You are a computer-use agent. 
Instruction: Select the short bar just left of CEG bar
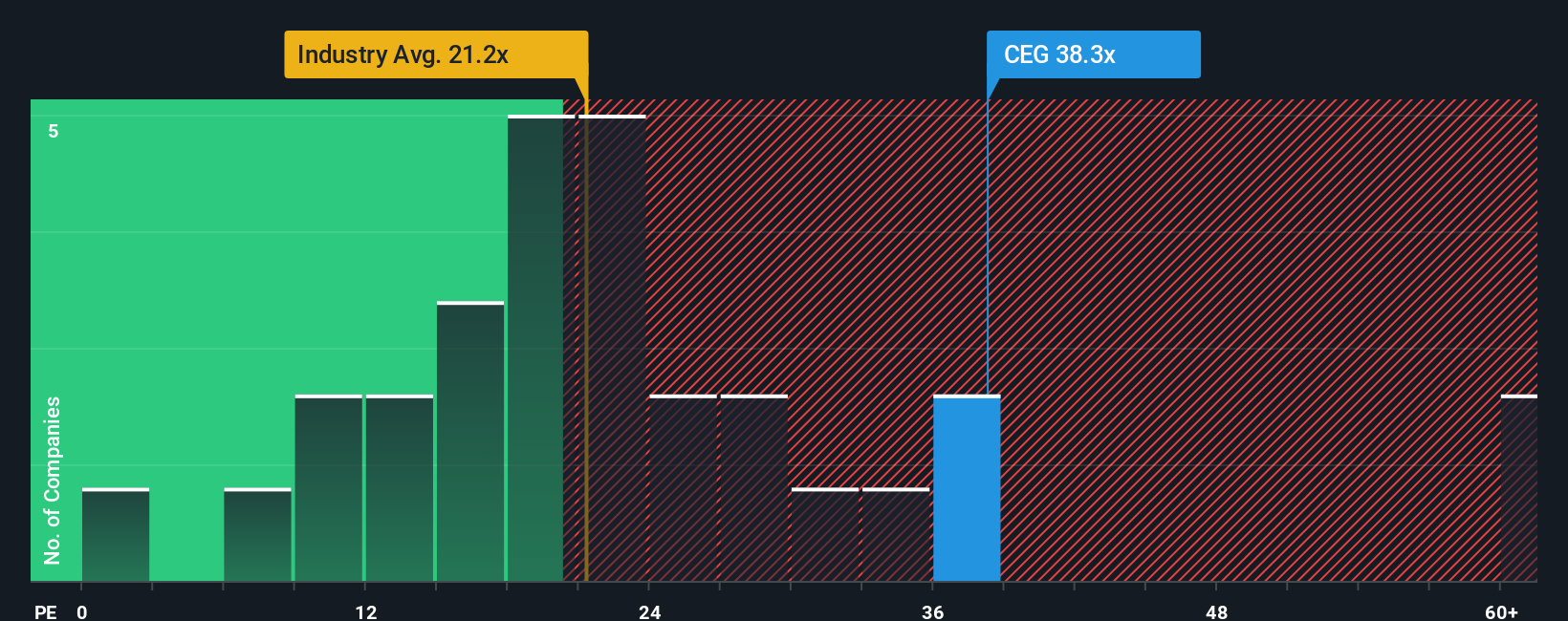[x=896, y=534]
